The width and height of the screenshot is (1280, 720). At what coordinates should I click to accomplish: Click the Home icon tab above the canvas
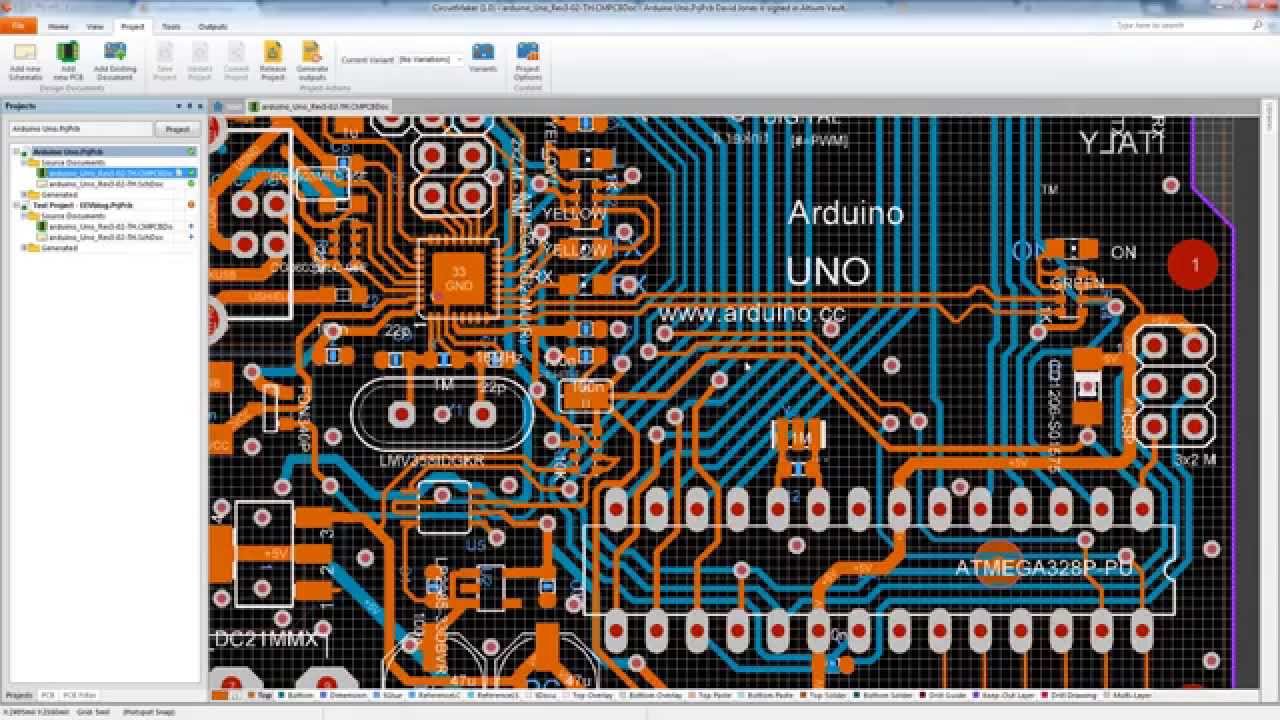tap(218, 106)
